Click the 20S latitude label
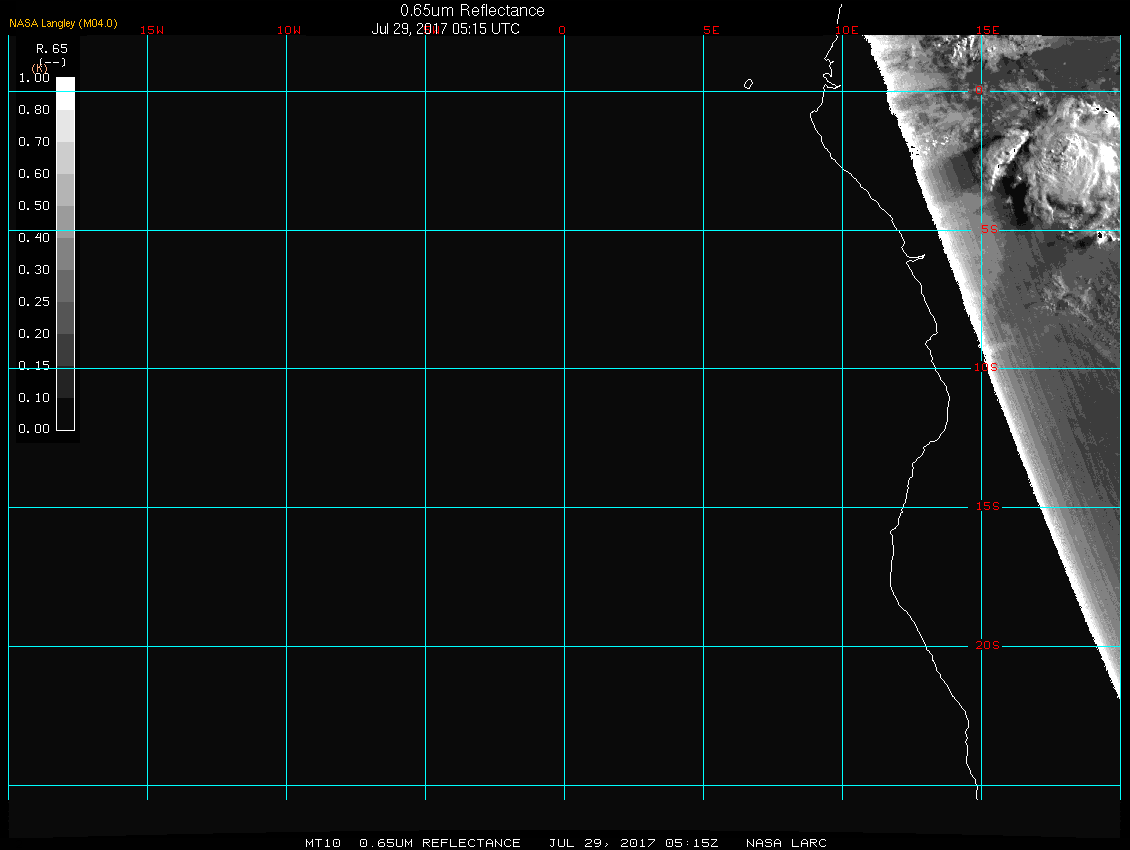This screenshot has height=850, width=1130. 987,646
